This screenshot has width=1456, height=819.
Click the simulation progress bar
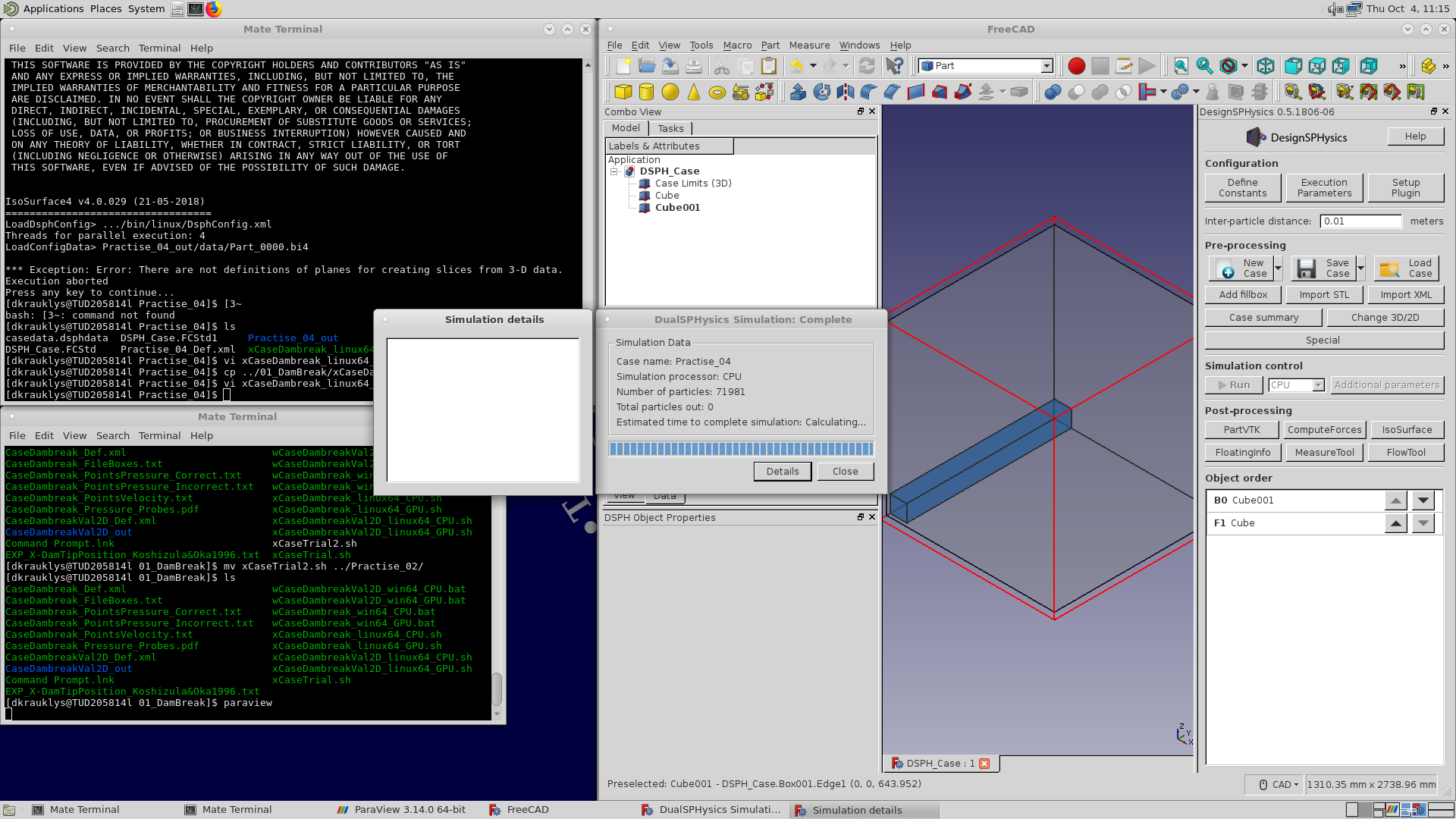click(741, 448)
